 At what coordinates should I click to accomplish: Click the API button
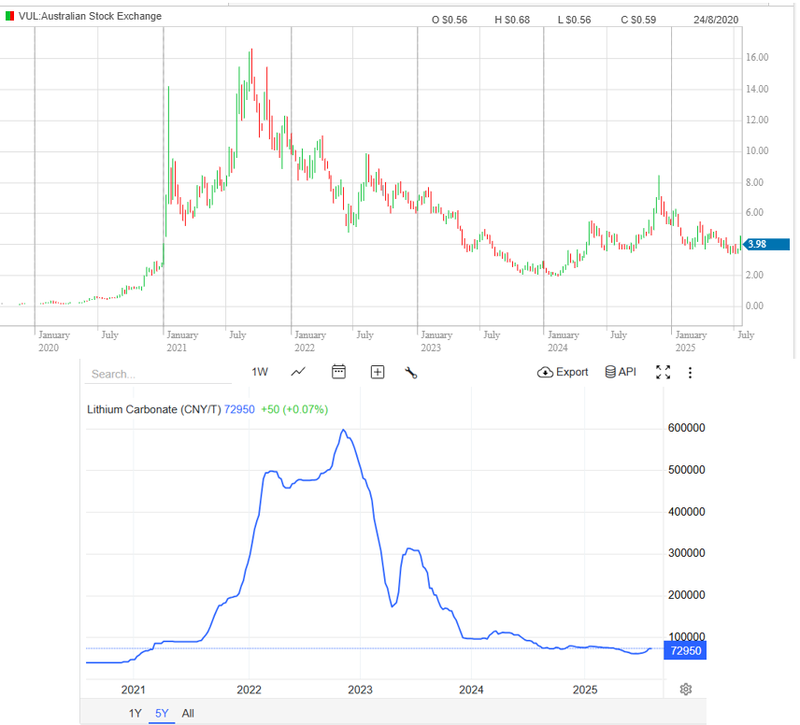click(x=620, y=372)
